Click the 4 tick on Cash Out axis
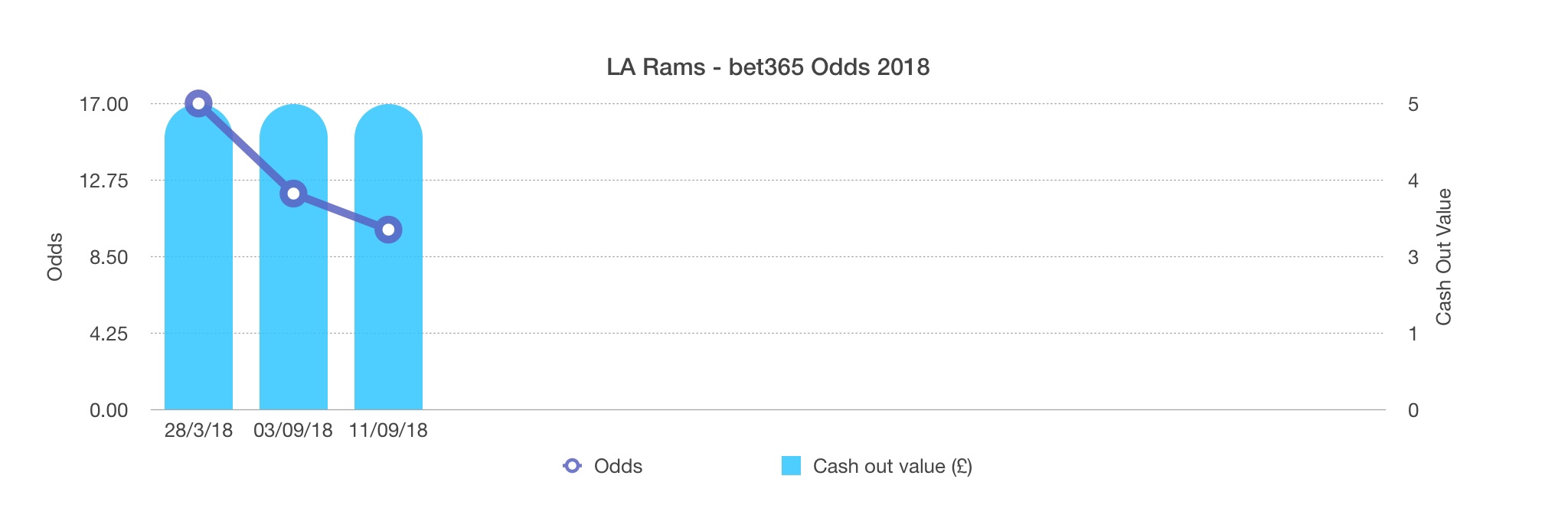1568x531 pixels. coord(1413,181)
